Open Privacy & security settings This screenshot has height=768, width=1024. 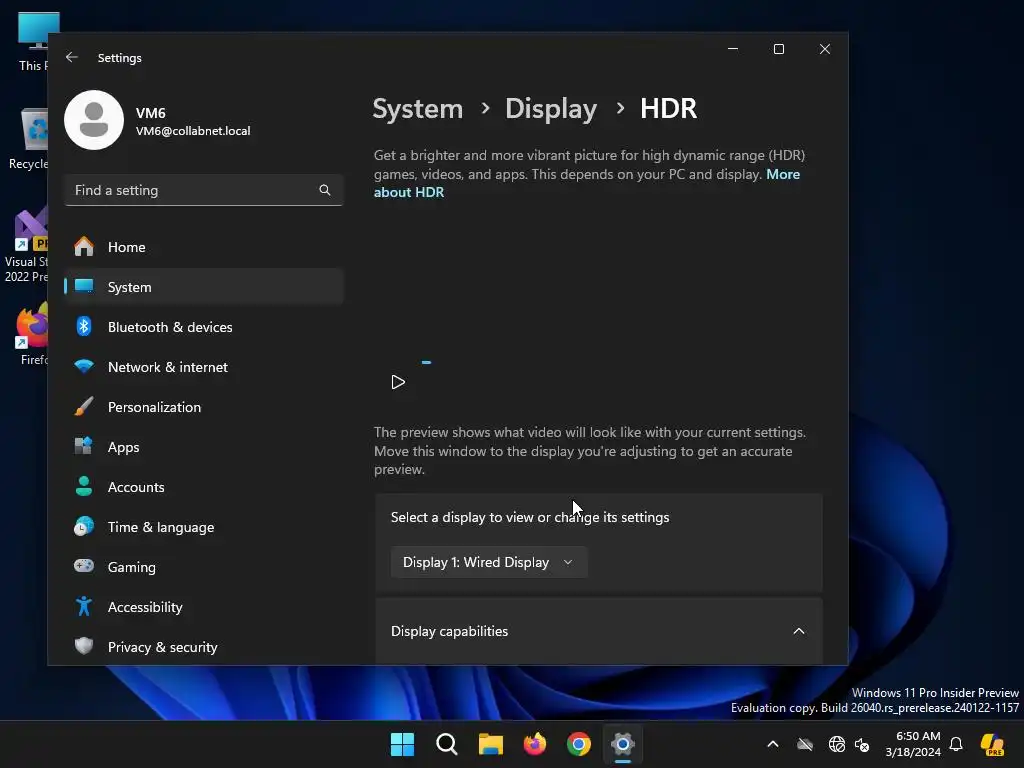click(x=204, y=647)
